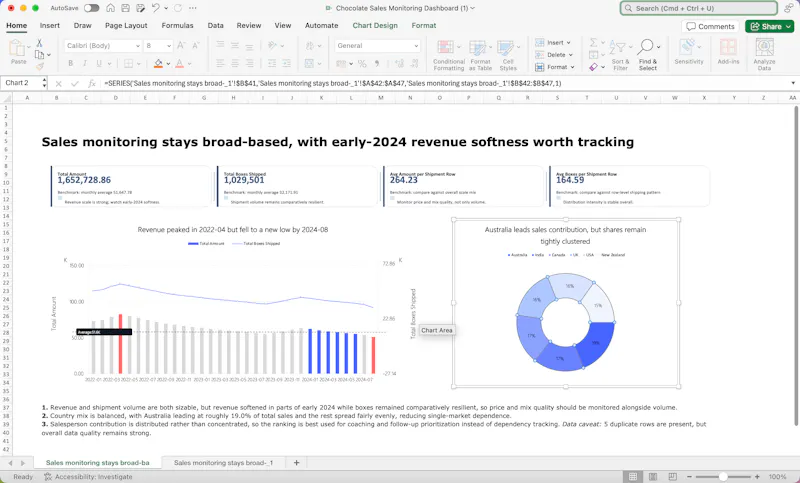Open the quick access more options ellipsis
Screen dimensions: 800x483
coord(192,8)
